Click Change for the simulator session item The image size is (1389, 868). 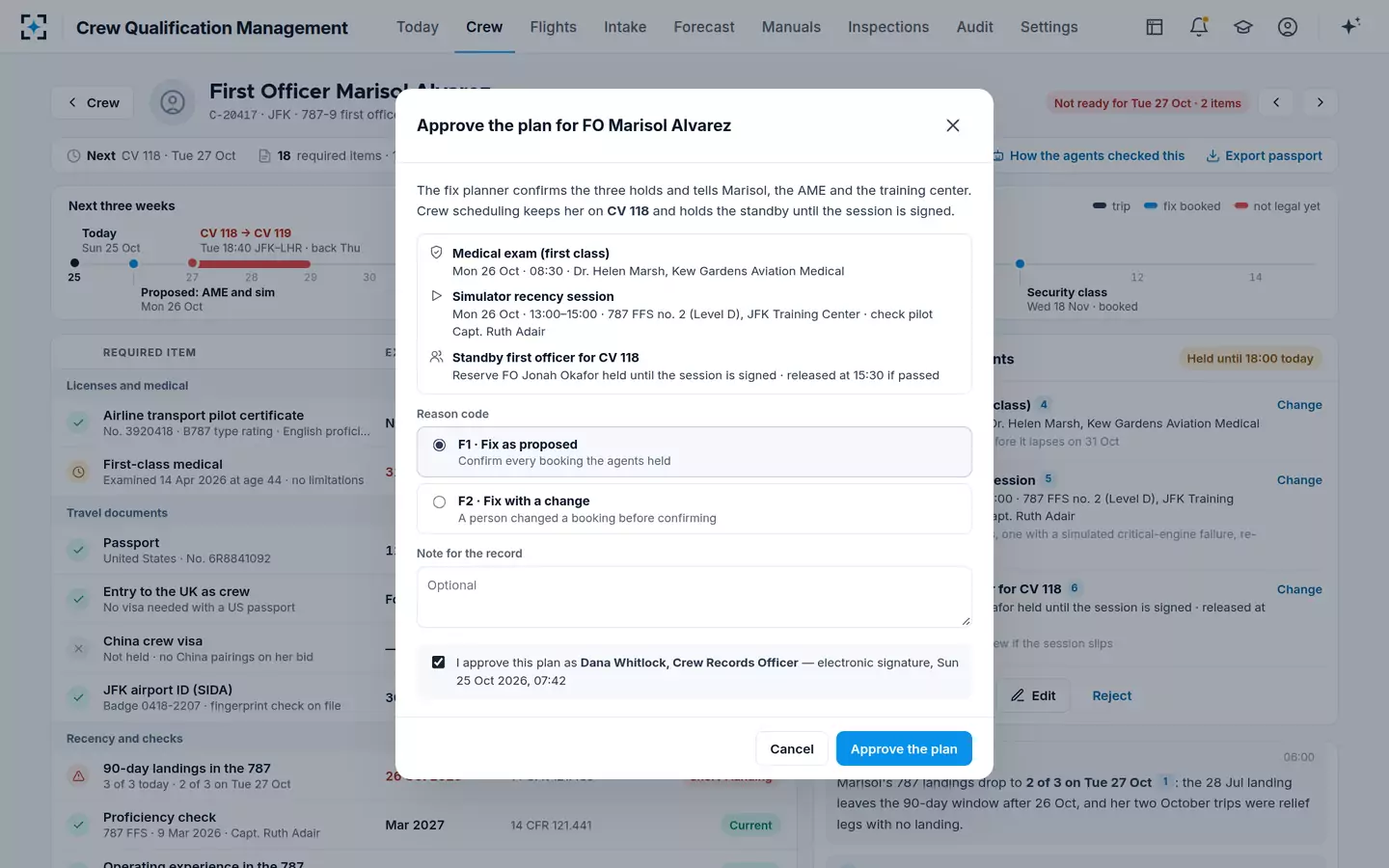pos(1299,480)
